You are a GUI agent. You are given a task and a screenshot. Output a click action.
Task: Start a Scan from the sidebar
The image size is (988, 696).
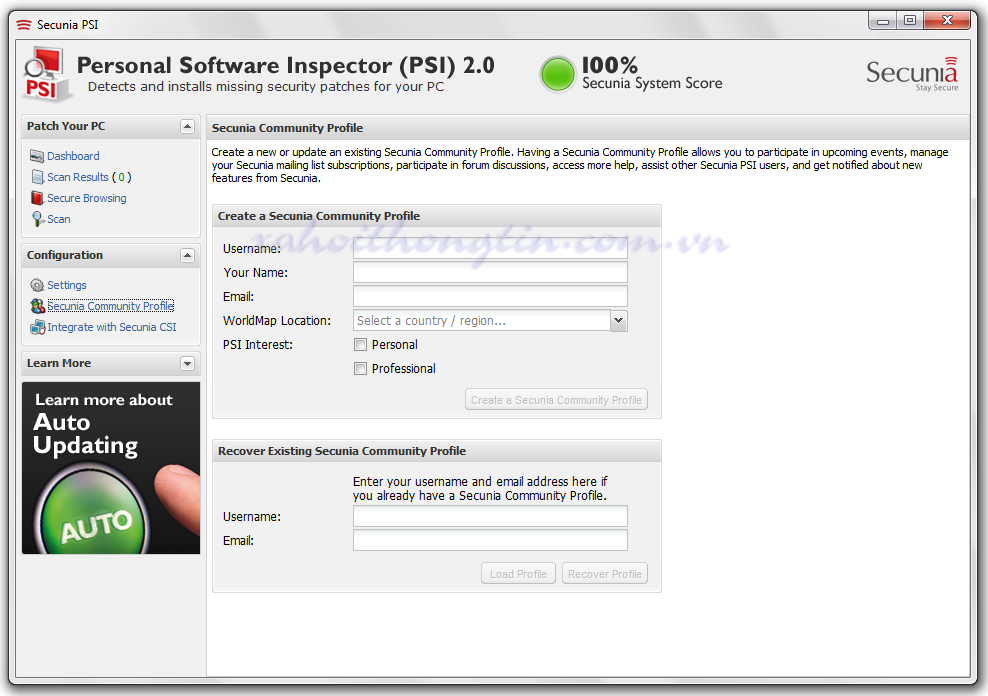pyautogui.click(x=59, y=219)
